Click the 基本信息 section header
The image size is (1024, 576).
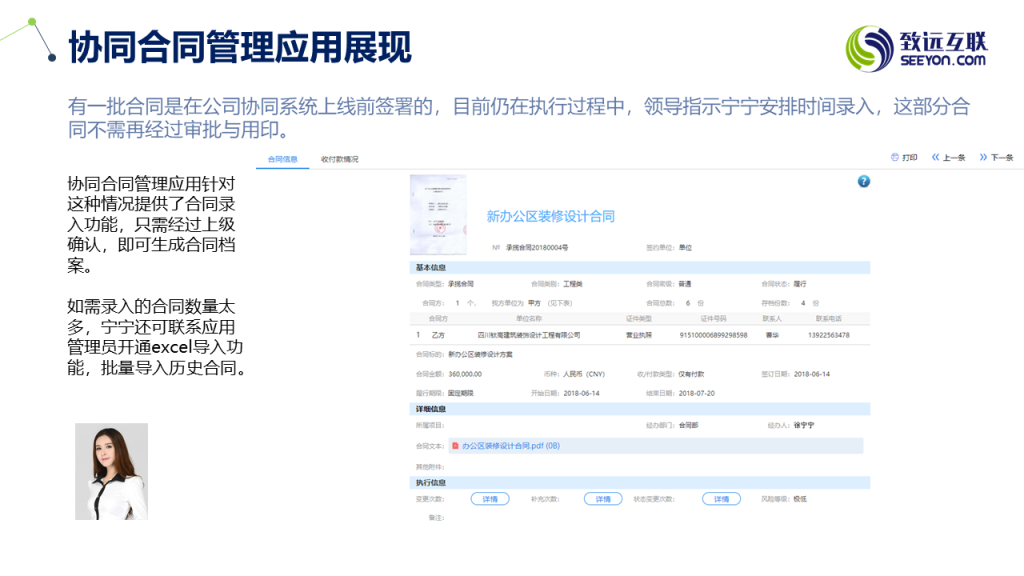tap(431, 268)
